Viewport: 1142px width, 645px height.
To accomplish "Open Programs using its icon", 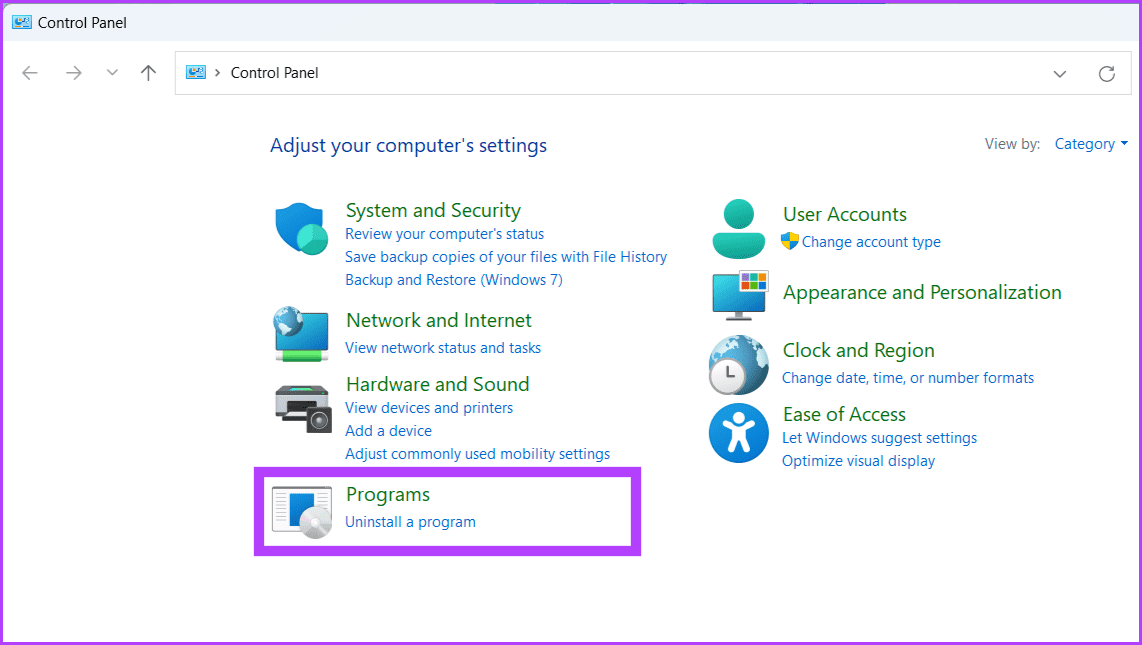I will tap(301, 508).
